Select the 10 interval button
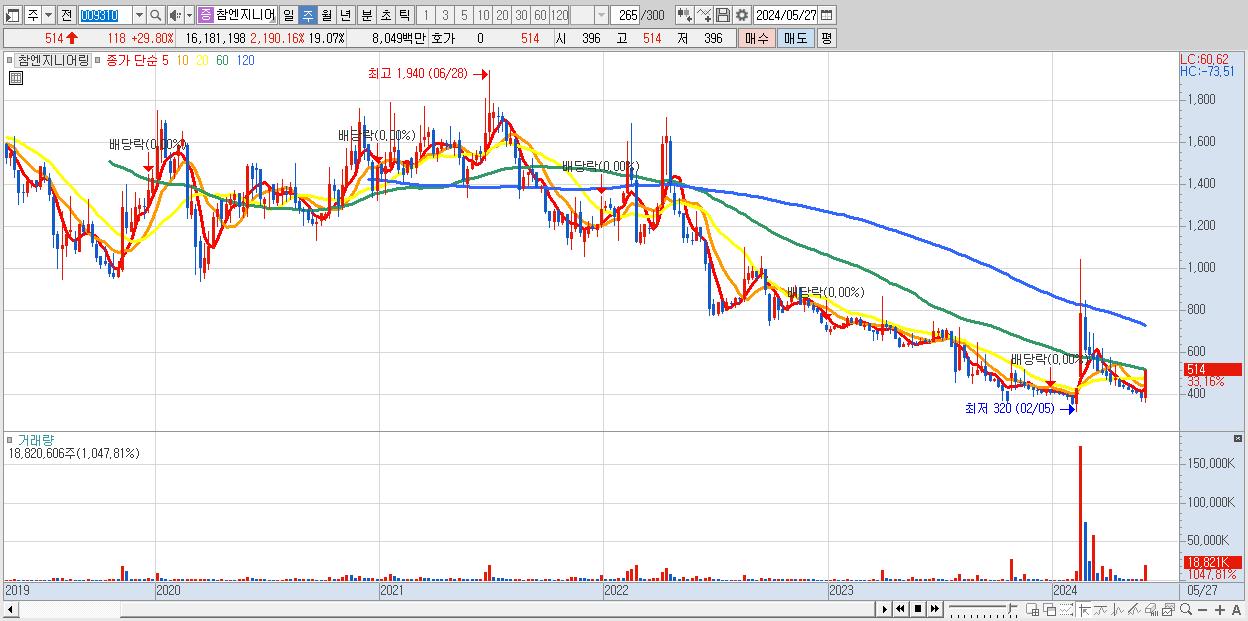The height and width of the screenshot is (621, 1248). [483, 15]
